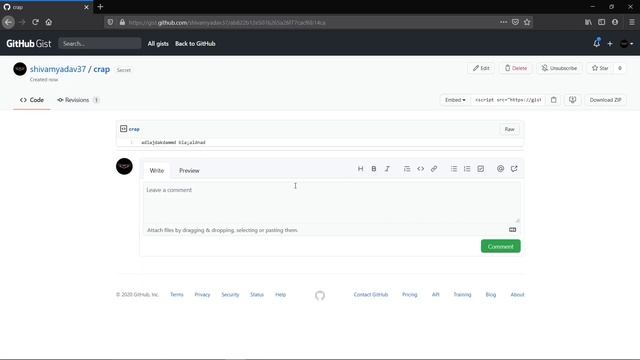Open Firefox application menu
Screen dimensions: 640x360
[631, 22]
